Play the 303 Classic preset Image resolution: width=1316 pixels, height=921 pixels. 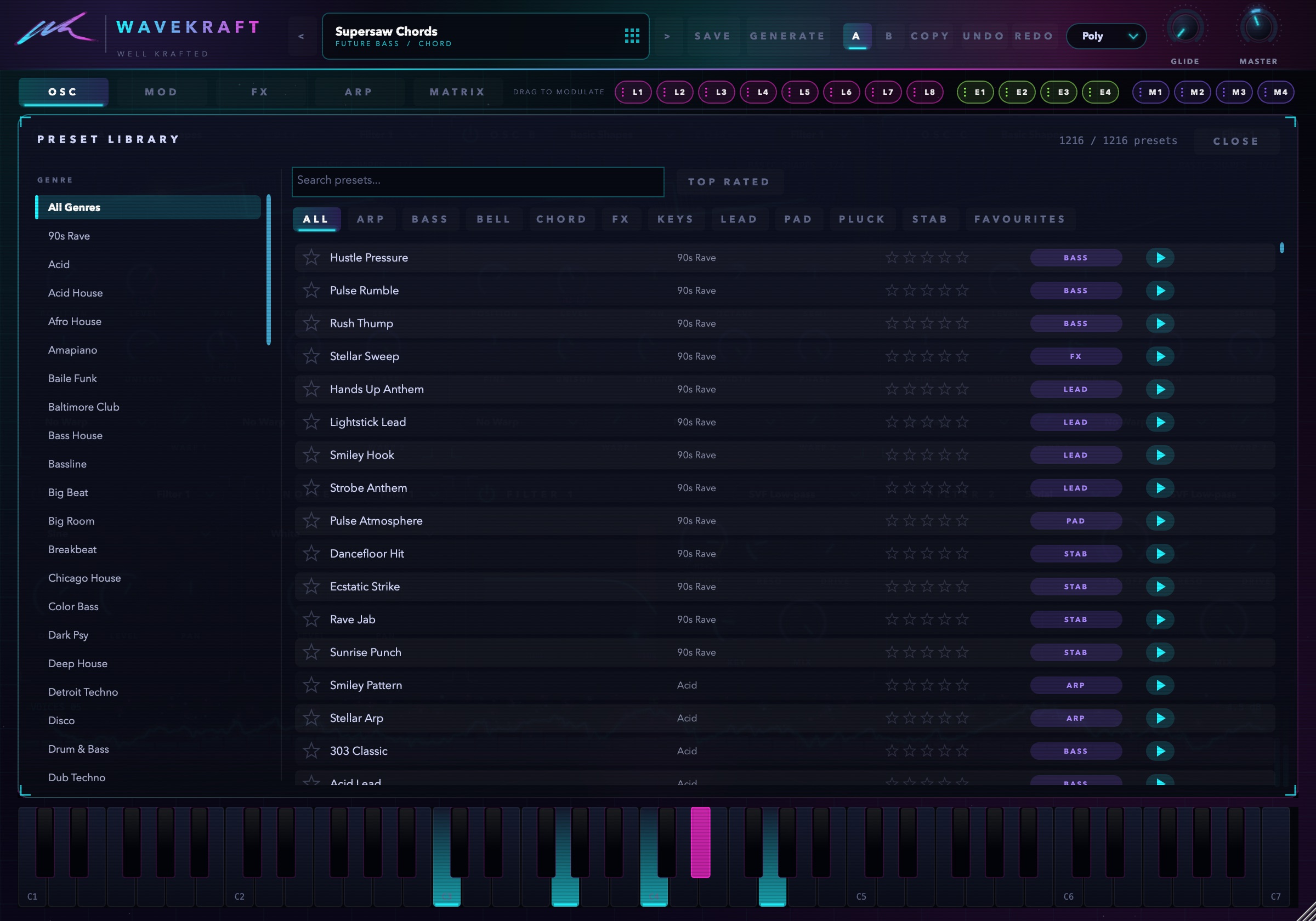[x=1160, y=751]
